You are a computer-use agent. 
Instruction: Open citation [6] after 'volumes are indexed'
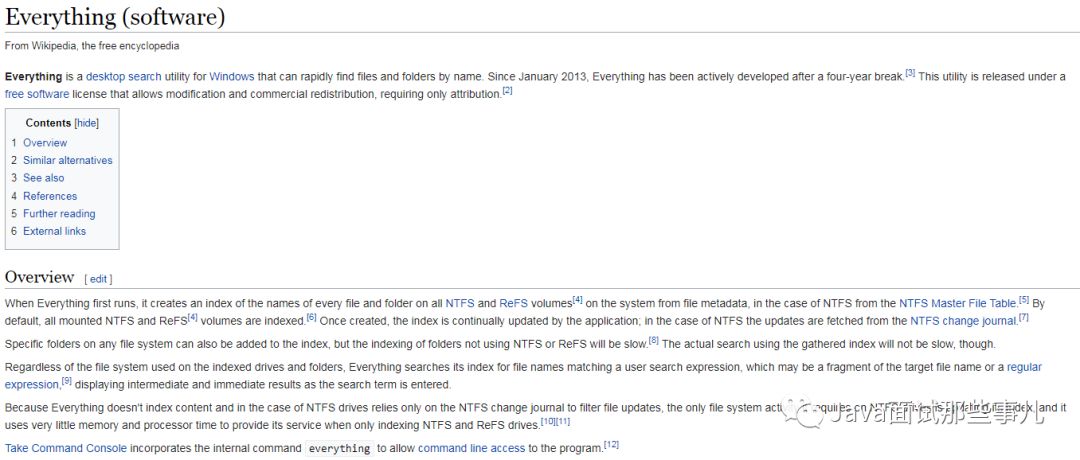pyautogui.click(x=311, y=316)
